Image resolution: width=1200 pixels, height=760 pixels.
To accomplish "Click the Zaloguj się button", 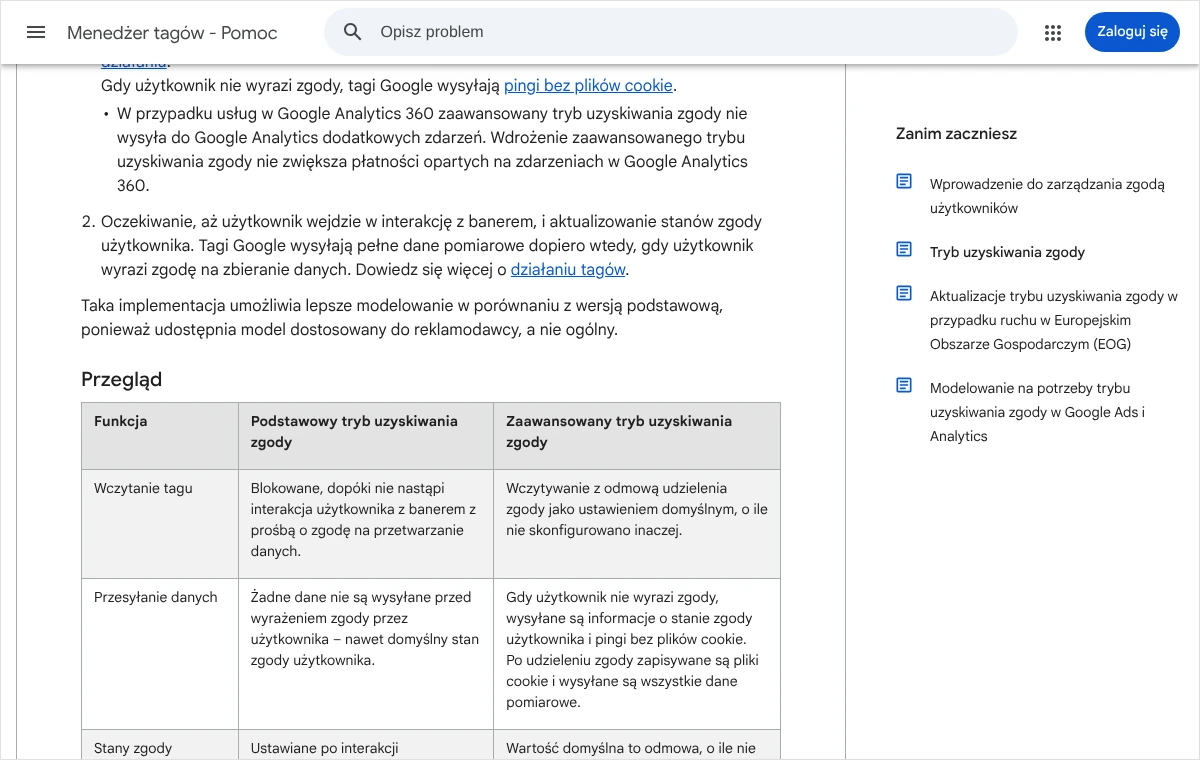I will pyautogui.click(x=1132, y=32).
